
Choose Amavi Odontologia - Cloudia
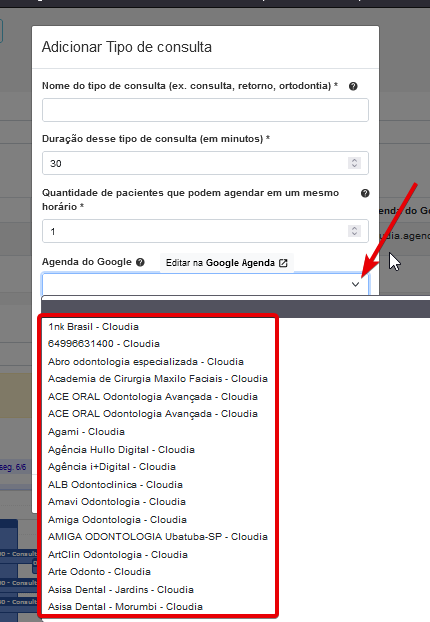(117, 502)
